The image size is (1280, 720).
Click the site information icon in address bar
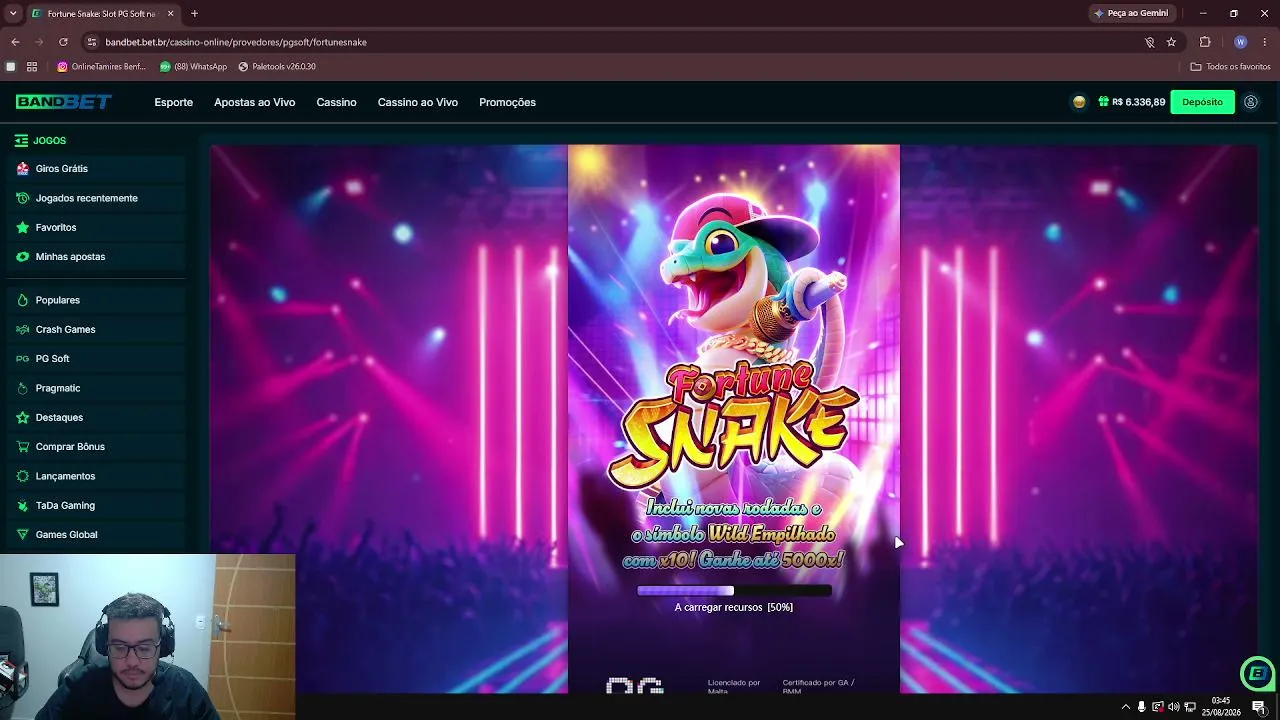[92, 42]
